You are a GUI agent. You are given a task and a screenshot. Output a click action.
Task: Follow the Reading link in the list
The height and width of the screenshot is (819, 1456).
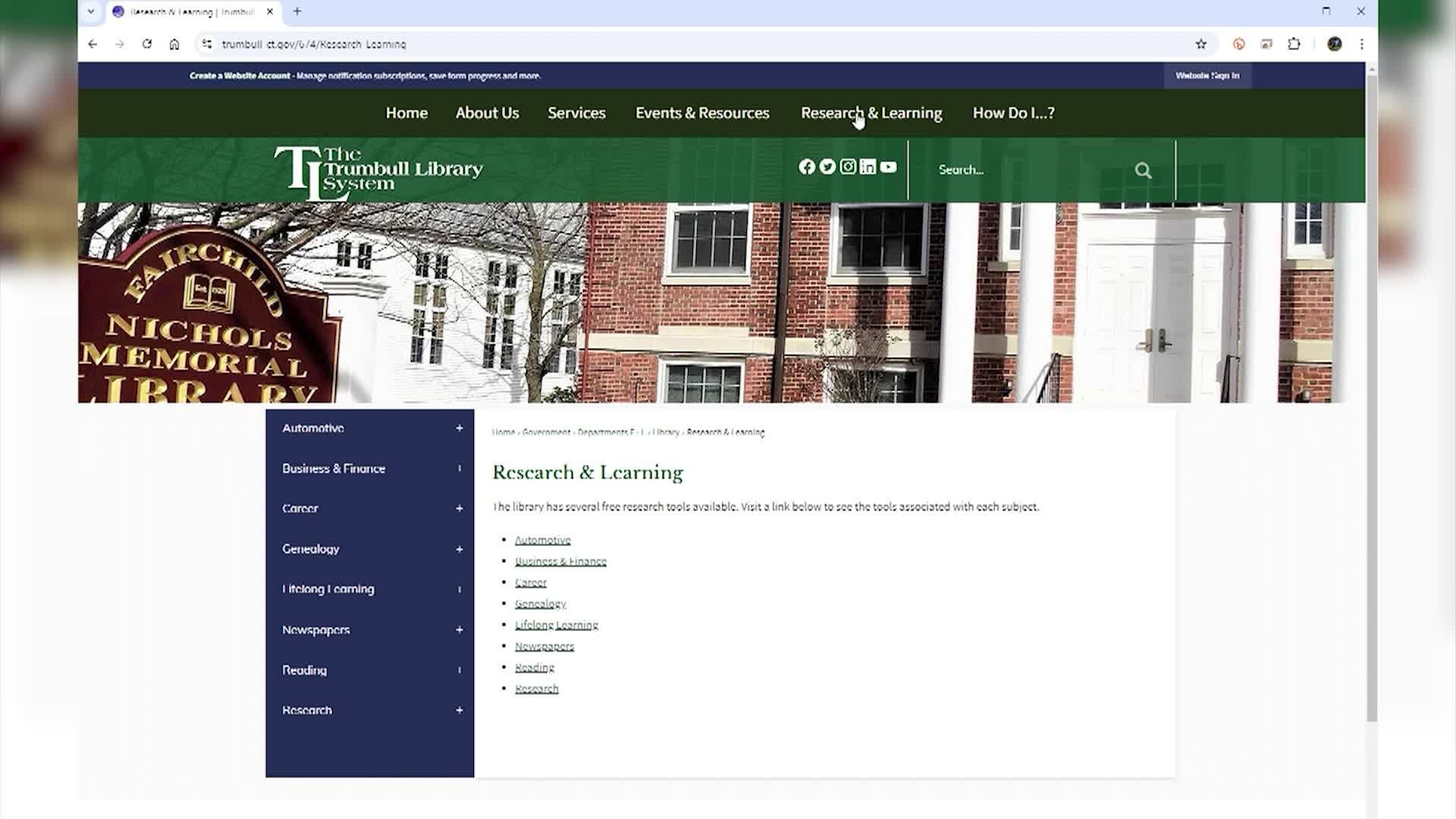[535, 667]
